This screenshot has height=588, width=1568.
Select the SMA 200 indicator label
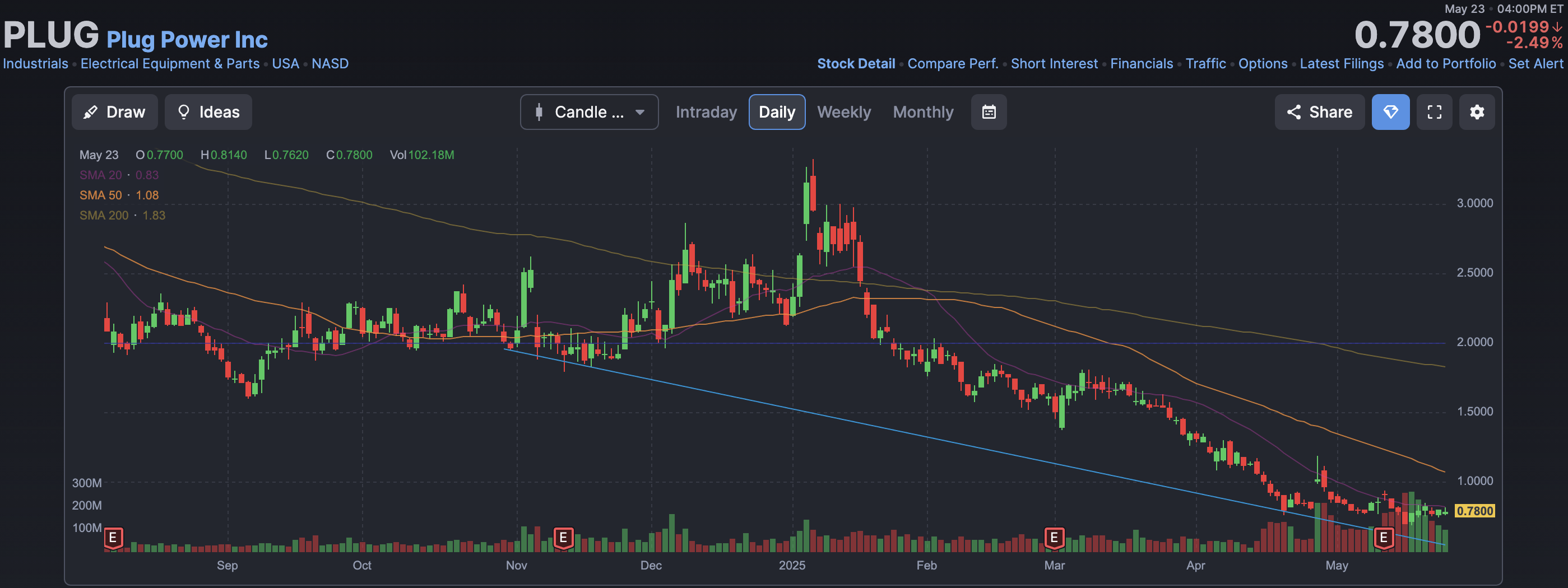122,215
